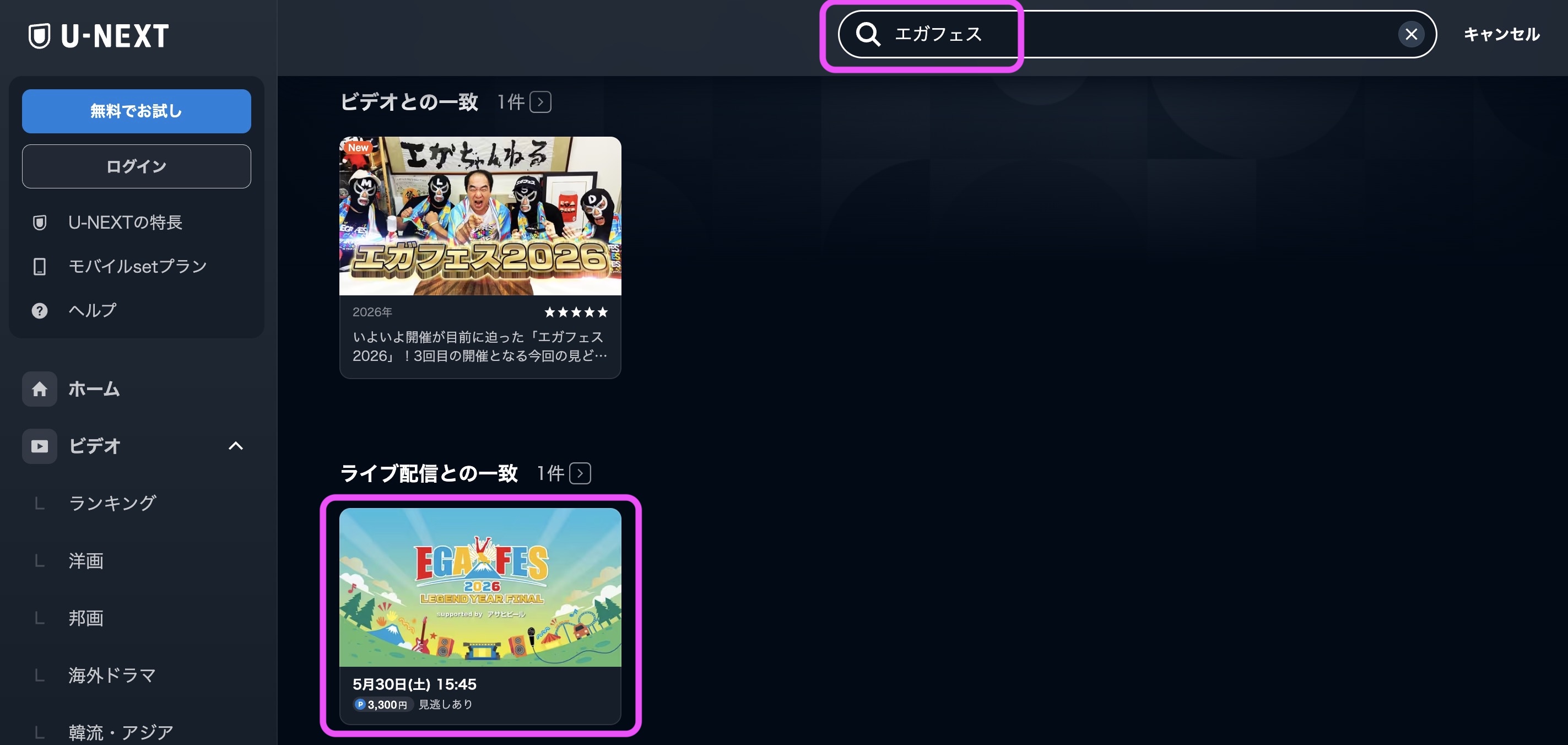Click the ログイン button
The height and width of the screenshot is (745, 1568).
(x=136, y=166)
